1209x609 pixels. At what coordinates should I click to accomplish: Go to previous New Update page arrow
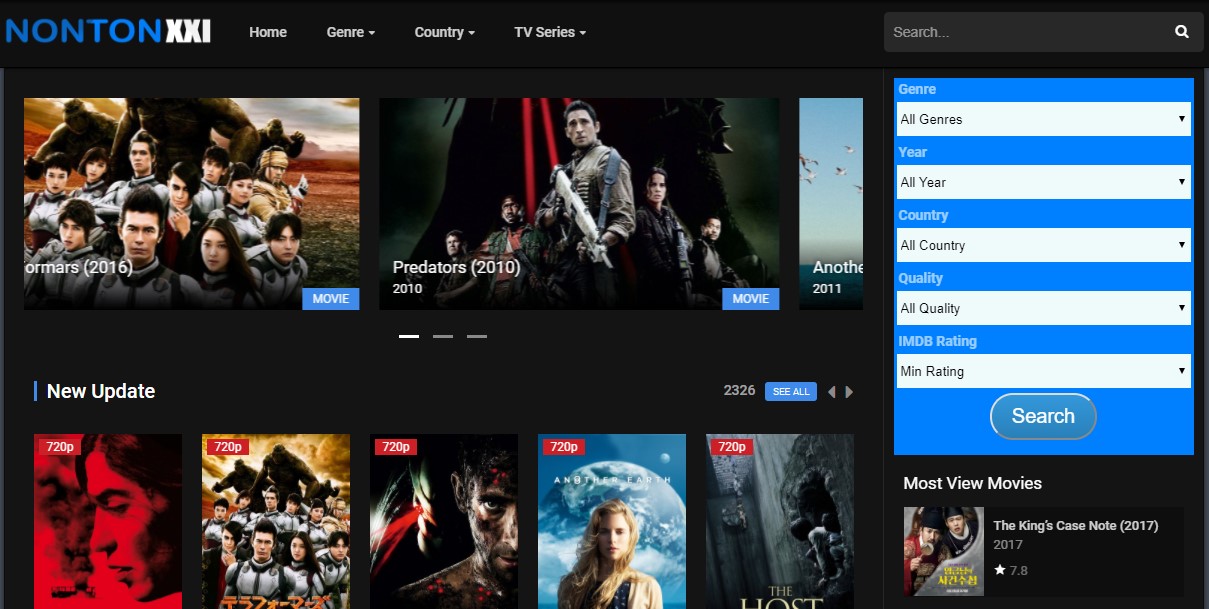(x=831, y=392)
